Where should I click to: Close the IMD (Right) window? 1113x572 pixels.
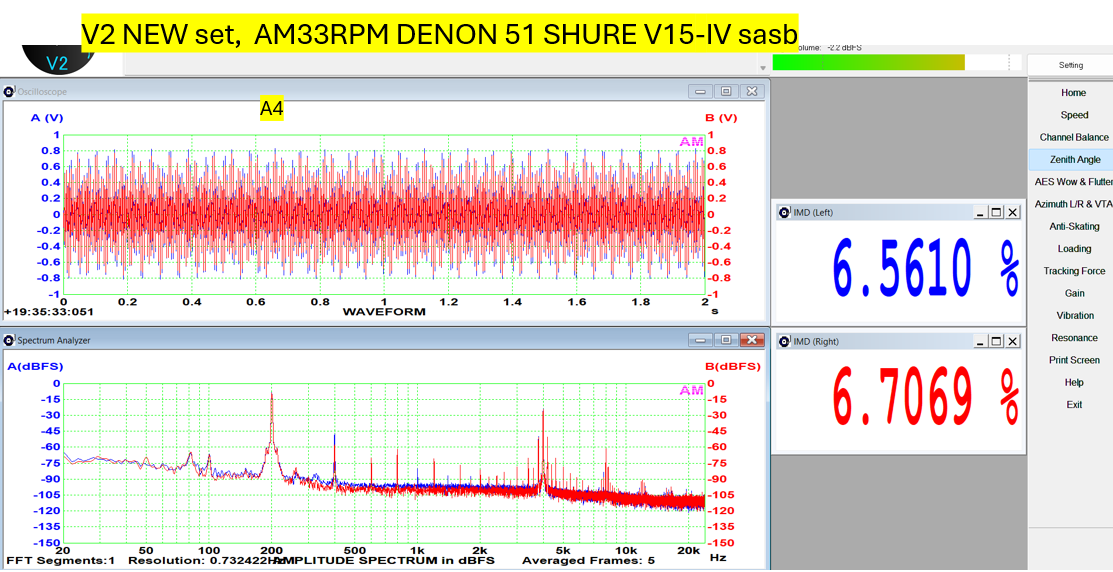point(1012,341)
